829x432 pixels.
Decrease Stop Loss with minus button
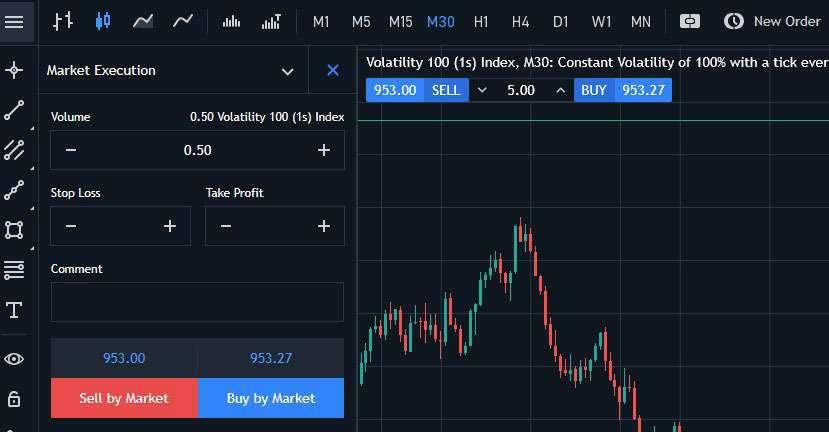click(x=71, y=226)
